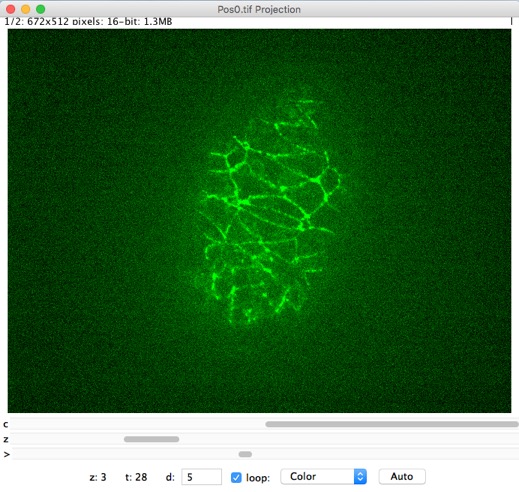Click the play animation arrow icon beside time slider
This screenshot has width=519, height=492.
tap(6, 454)
